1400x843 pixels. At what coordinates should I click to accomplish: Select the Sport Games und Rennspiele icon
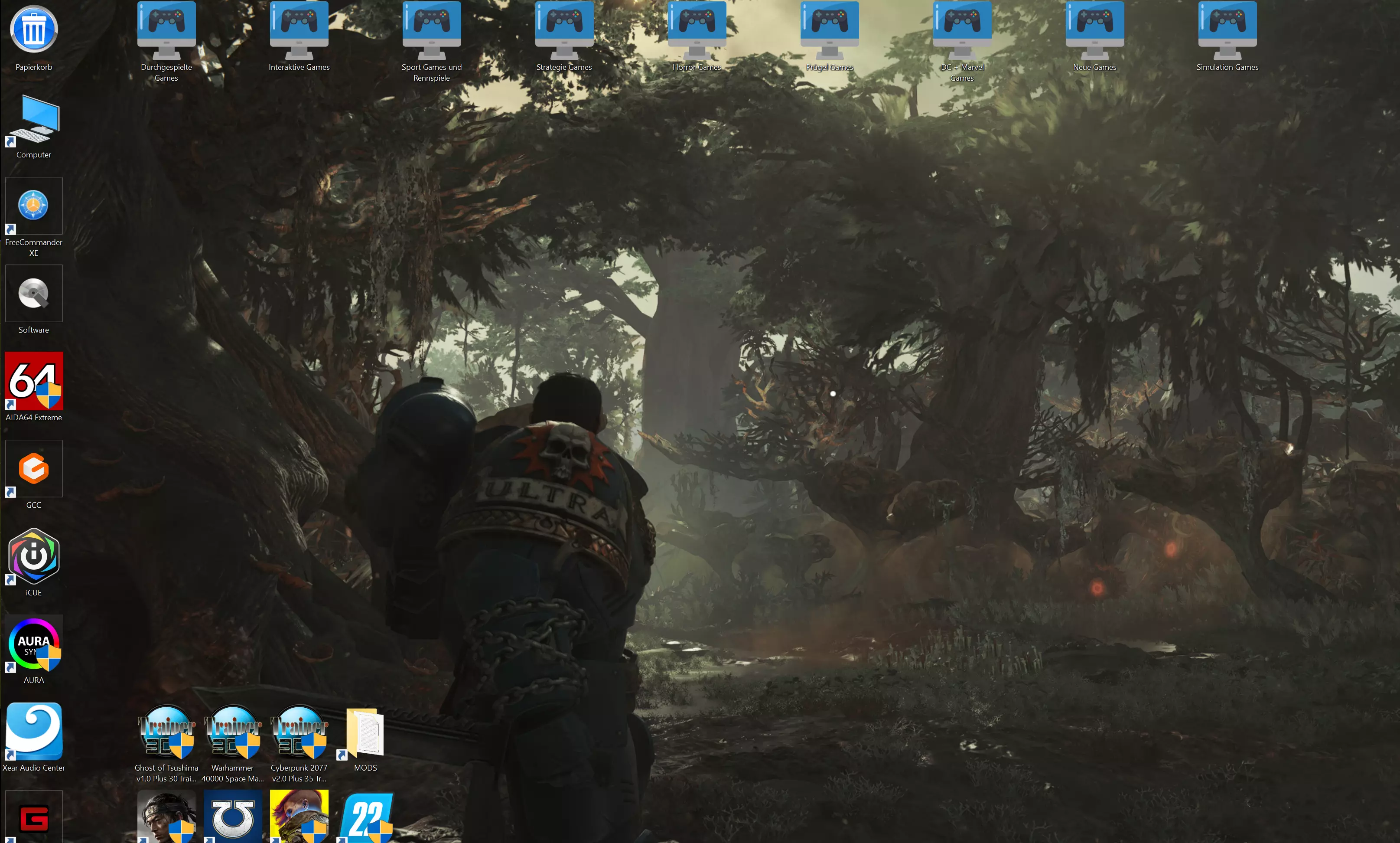(x=431, y=30)
